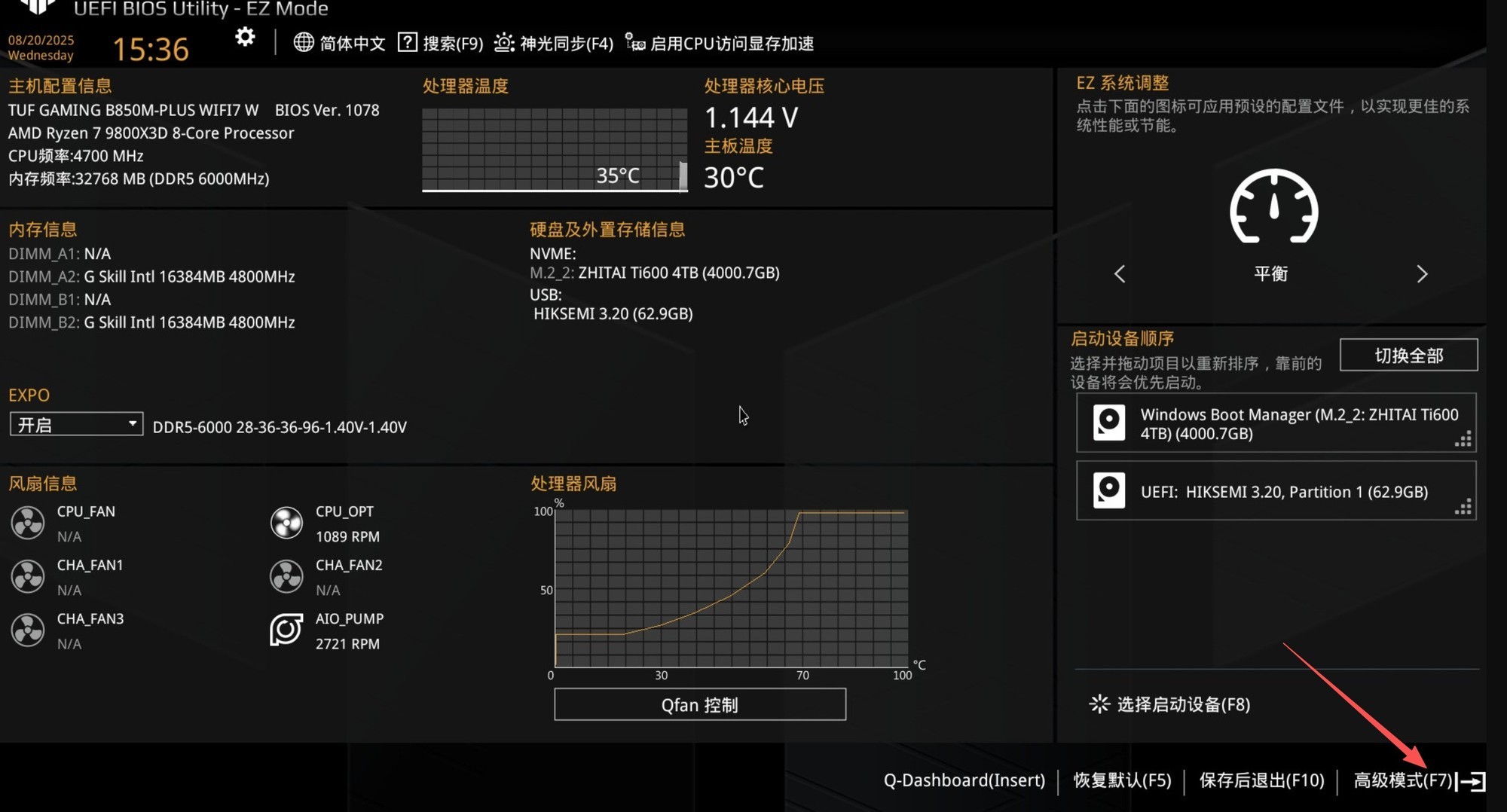The width and height of the screenshot is (1507, 812).
Task: Click the switch-all boot devices button
Action: pyautogui.click(x=1408, y=356)
